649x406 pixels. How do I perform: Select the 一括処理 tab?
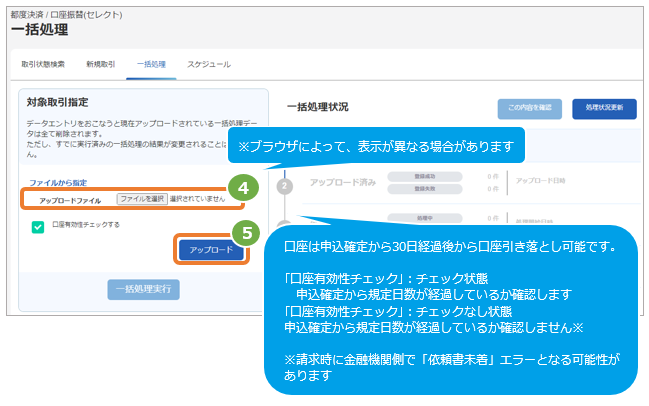point(151,64)
